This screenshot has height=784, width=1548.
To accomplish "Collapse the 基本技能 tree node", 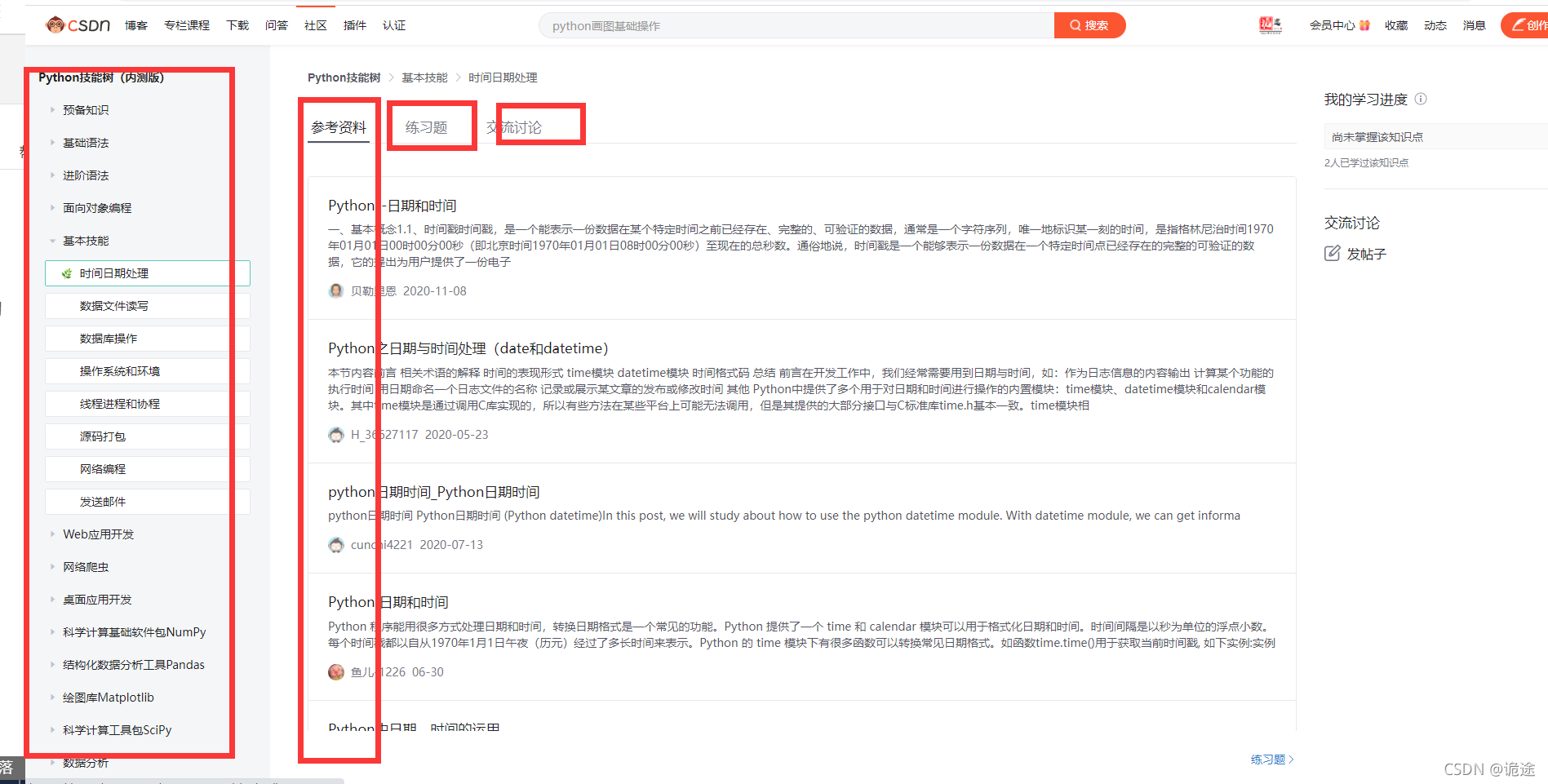I will pyautogui.click(x=52, y=240).
